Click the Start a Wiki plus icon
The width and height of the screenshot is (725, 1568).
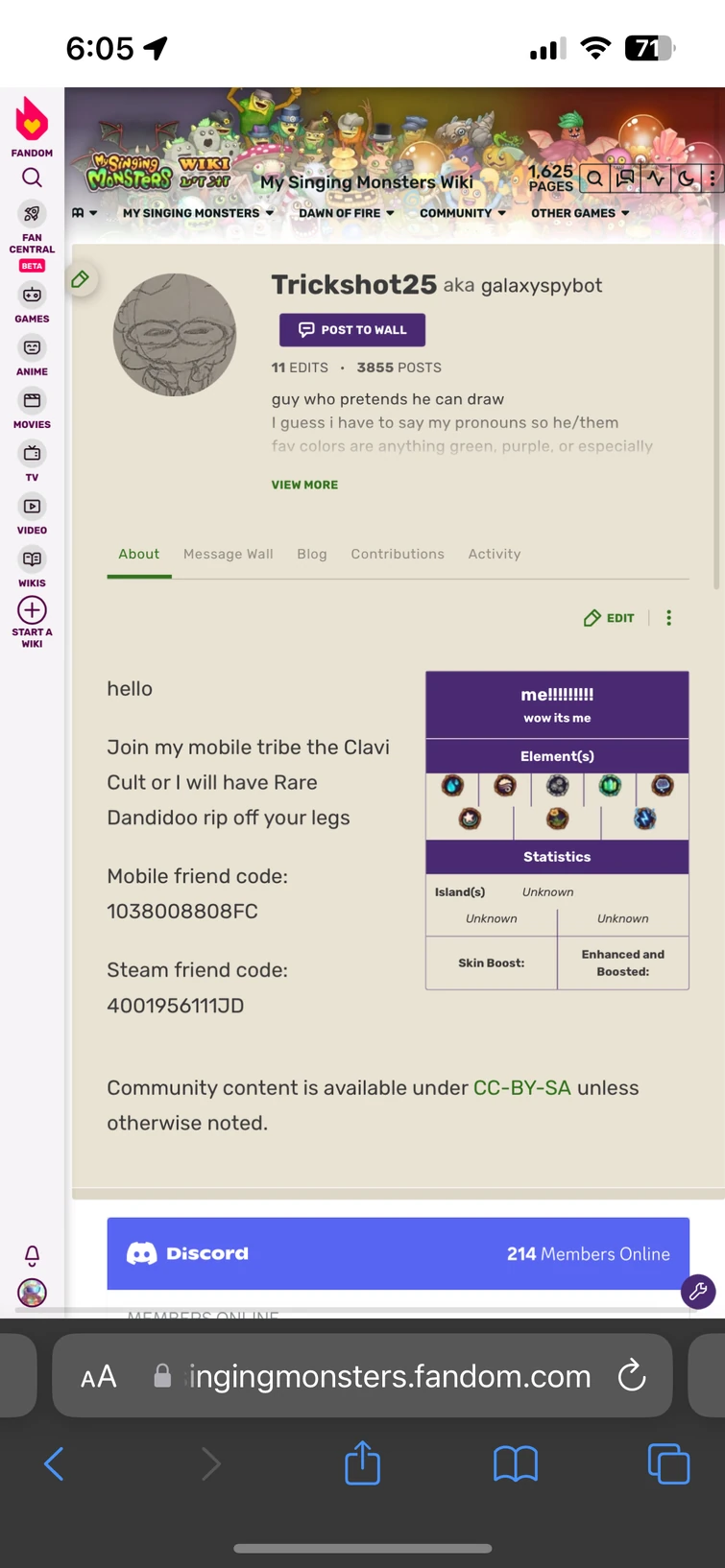click(32, 610)
